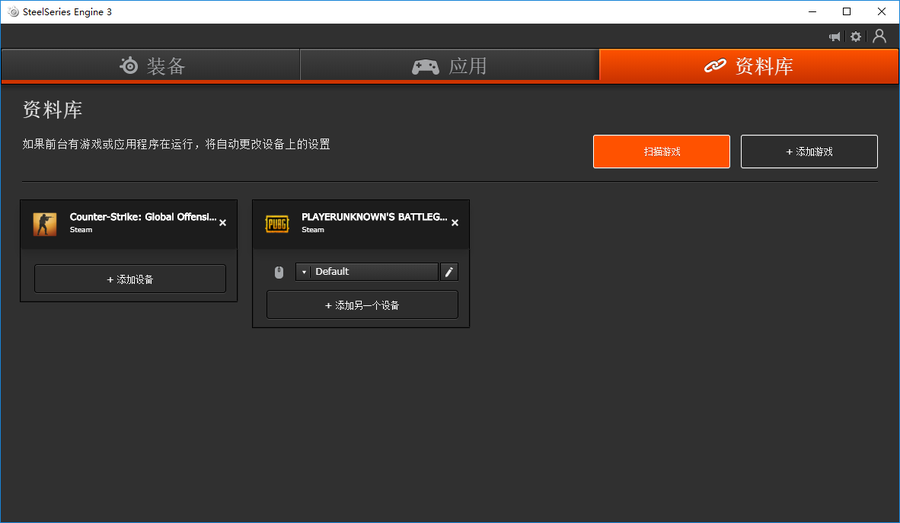Click the + 添加游戏 button
Viewport: 900px width, 523px height.
809,152
